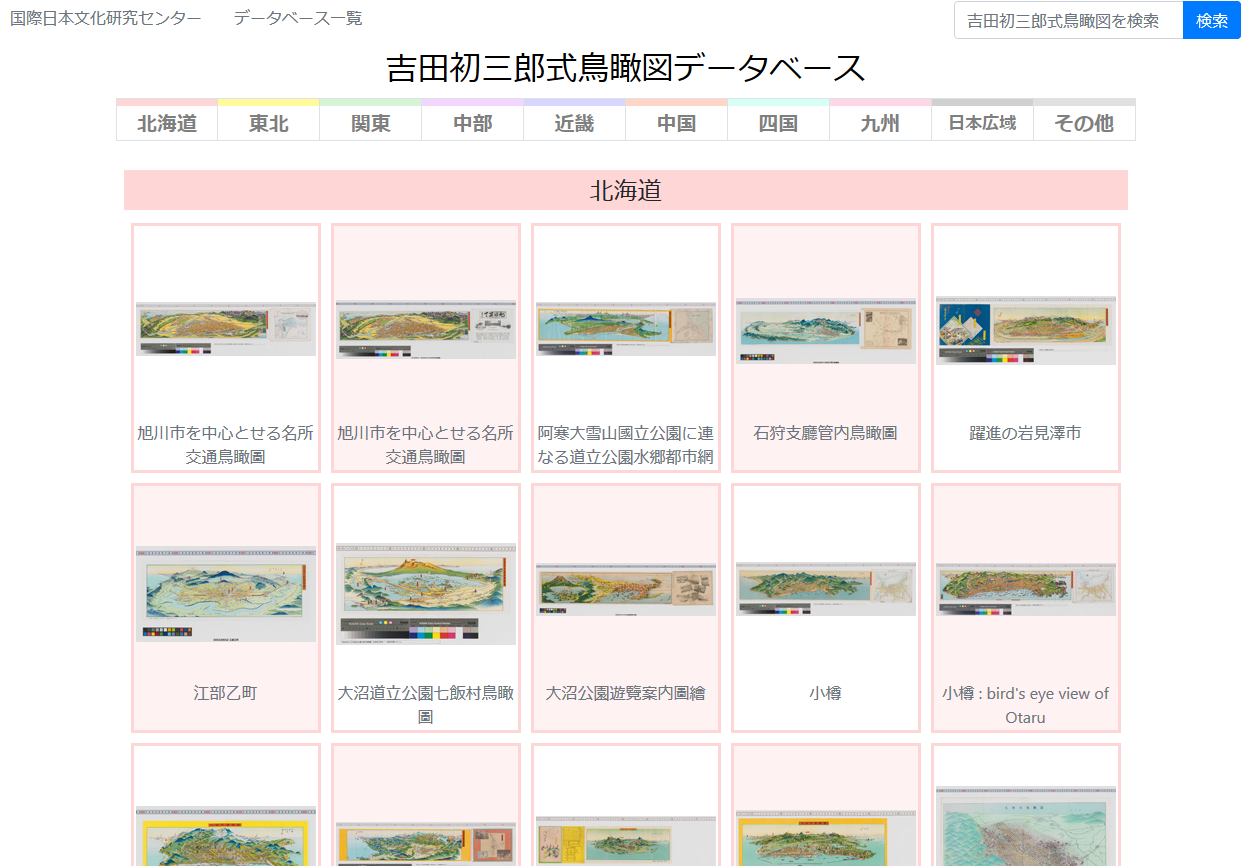Open the 江部乙町 map thumbnail
The image size is (1252, 866).
pyautogui.click(x=226, y=594)
